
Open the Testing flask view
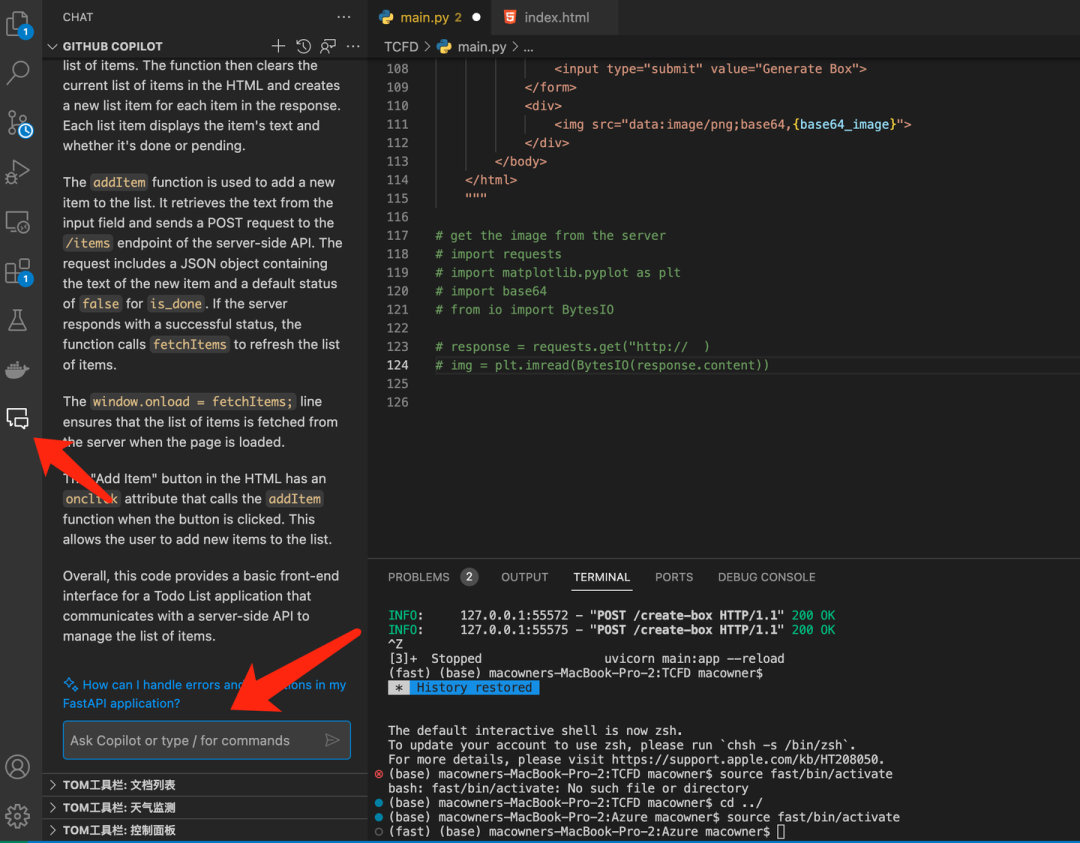coord(17,320)
